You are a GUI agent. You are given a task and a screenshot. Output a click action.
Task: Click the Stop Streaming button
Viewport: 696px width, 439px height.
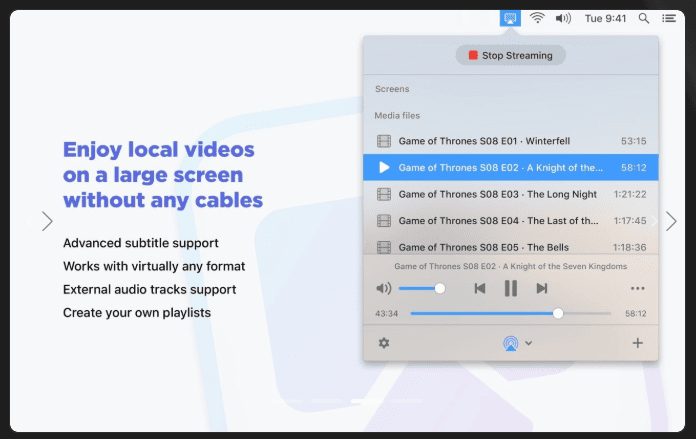coord(510,55)
